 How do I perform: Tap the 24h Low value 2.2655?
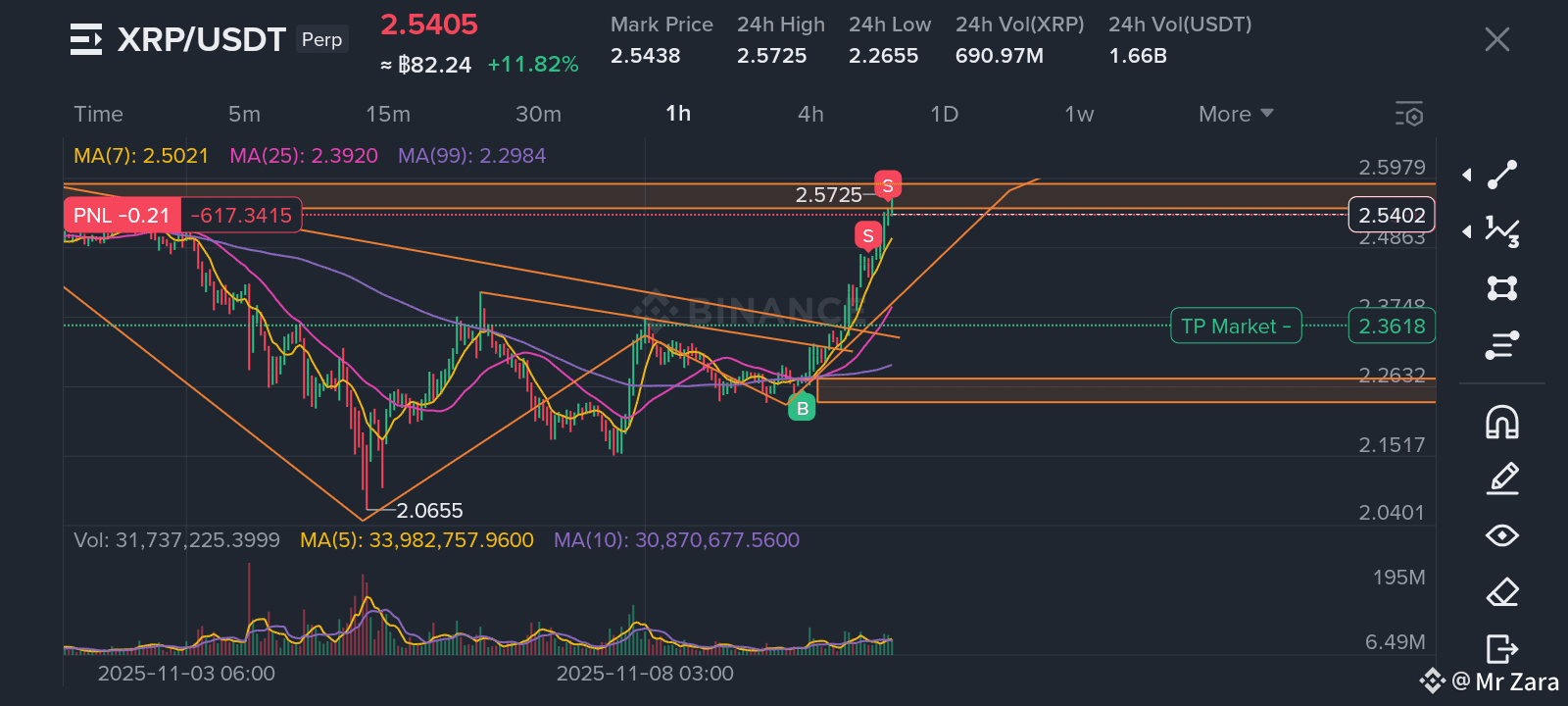click(884, 56)
